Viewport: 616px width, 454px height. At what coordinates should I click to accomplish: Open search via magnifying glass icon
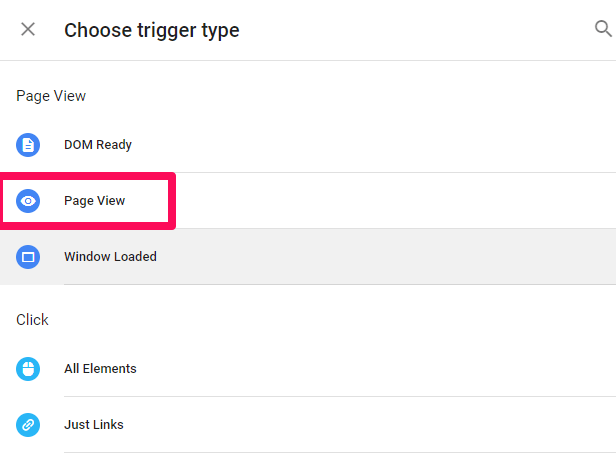(x=603, y=29)
